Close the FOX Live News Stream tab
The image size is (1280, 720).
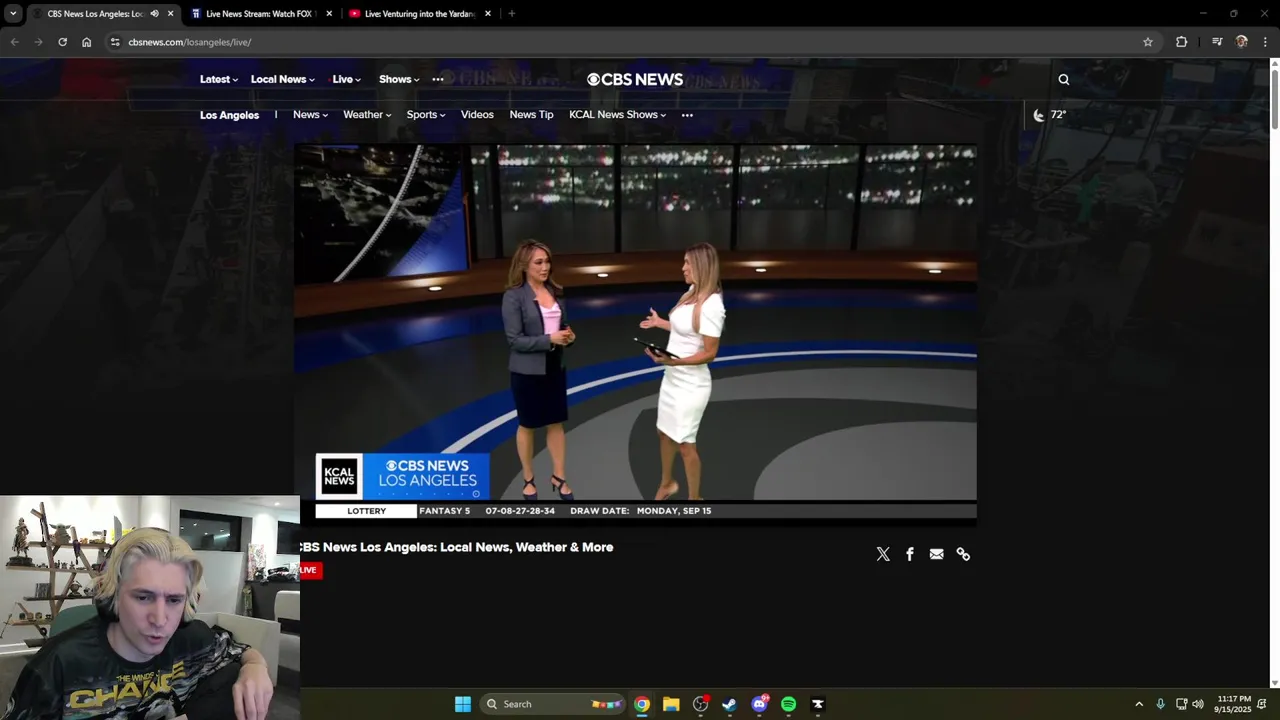[x=329, y=14]
